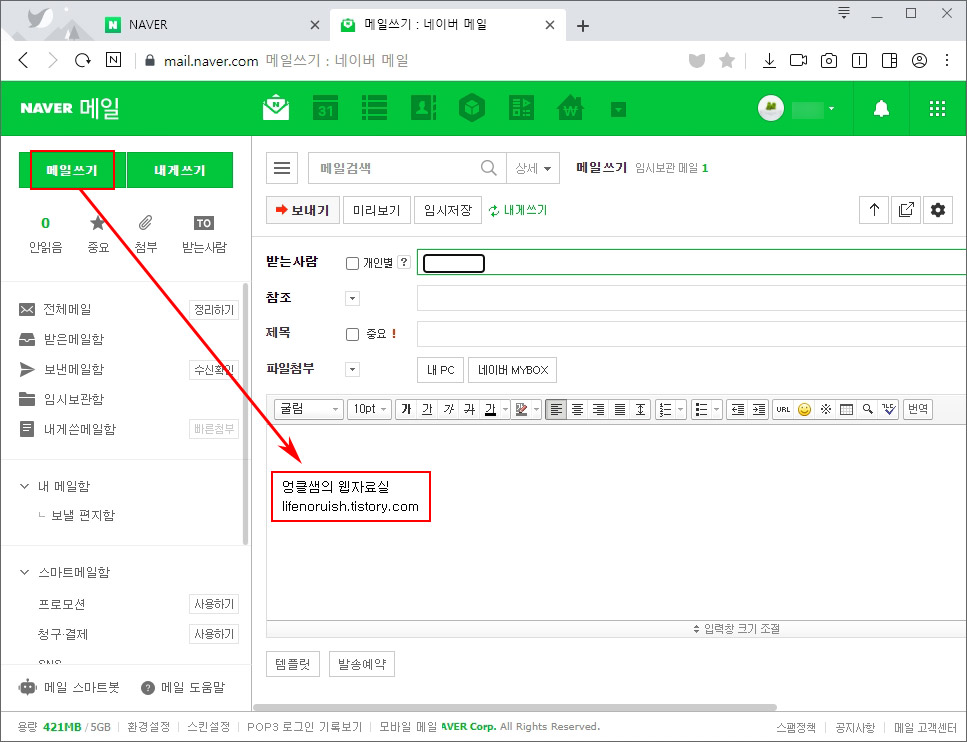Open the 10pt font size dropdown
This screenshot has height=742, width=967.
368,408
